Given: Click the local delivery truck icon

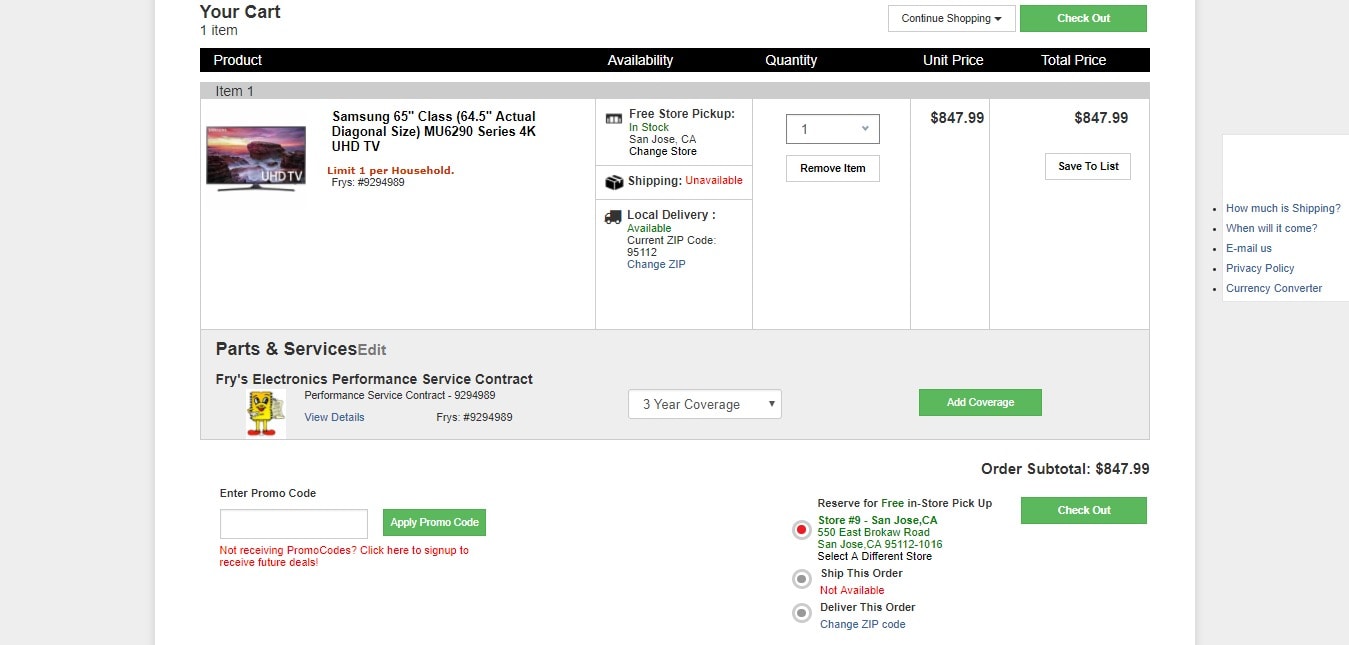Looking at the screenshot, I should click(x=613, y=216).
